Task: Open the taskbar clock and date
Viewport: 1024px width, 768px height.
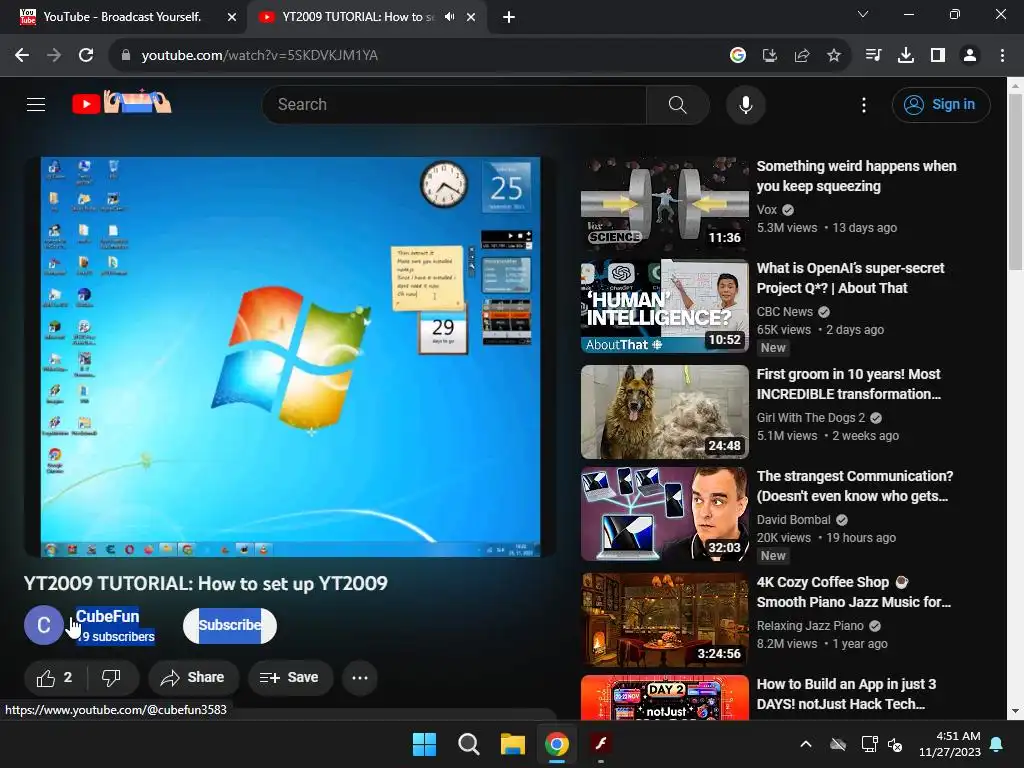Action: 950,744
